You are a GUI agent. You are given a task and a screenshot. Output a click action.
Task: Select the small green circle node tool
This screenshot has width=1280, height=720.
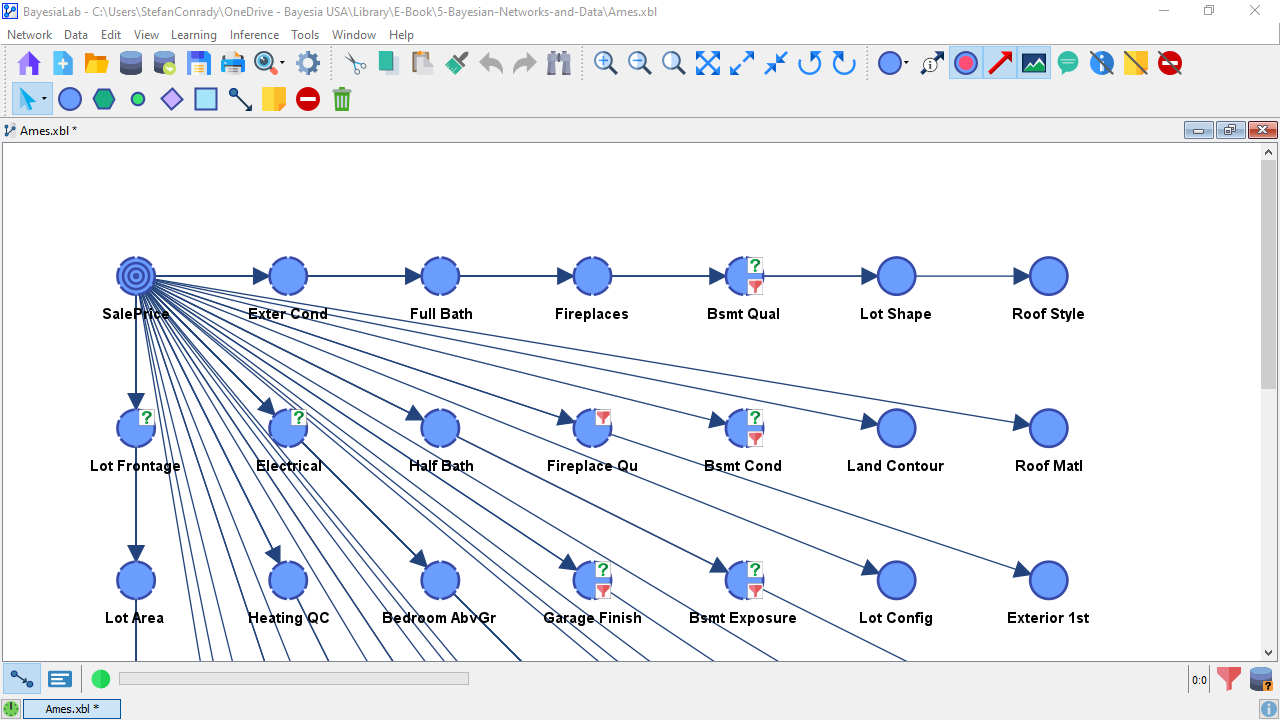pos(138,99)
